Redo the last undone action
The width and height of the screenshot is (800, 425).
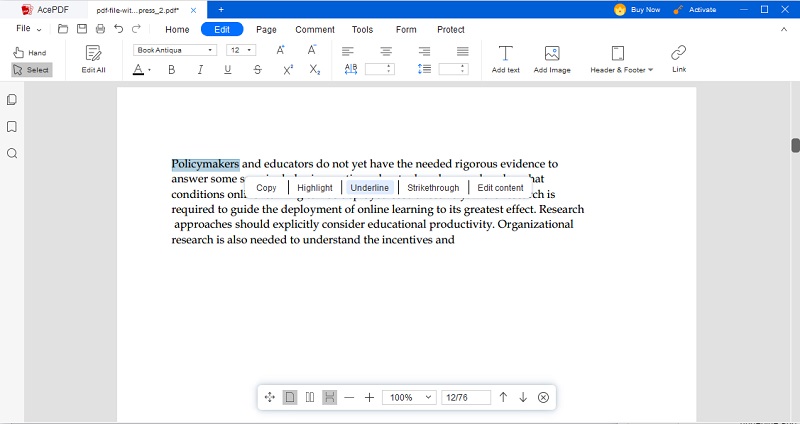tap(136, 29)
